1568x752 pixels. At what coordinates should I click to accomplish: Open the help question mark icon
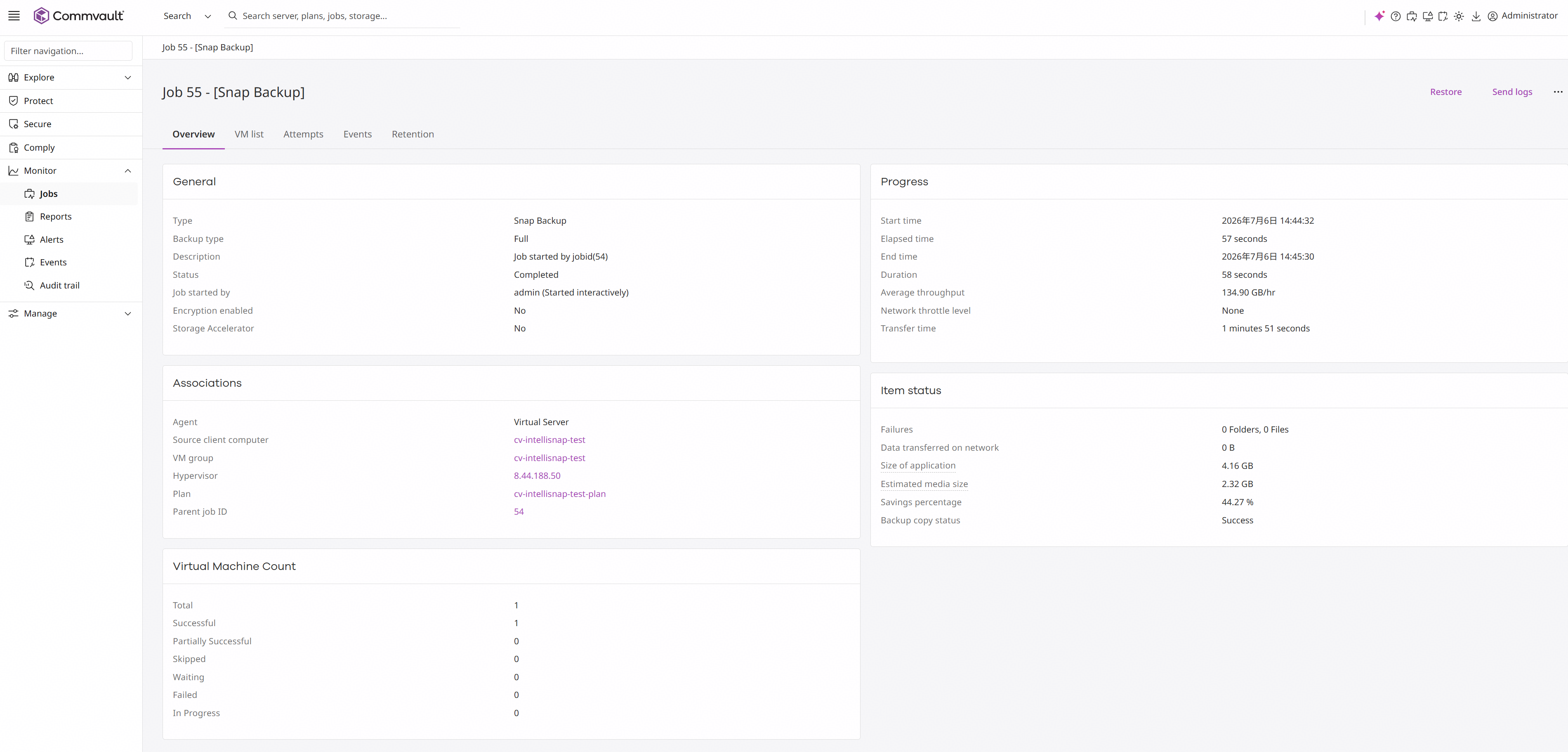pyautogui.click(x=1396, y=17)
